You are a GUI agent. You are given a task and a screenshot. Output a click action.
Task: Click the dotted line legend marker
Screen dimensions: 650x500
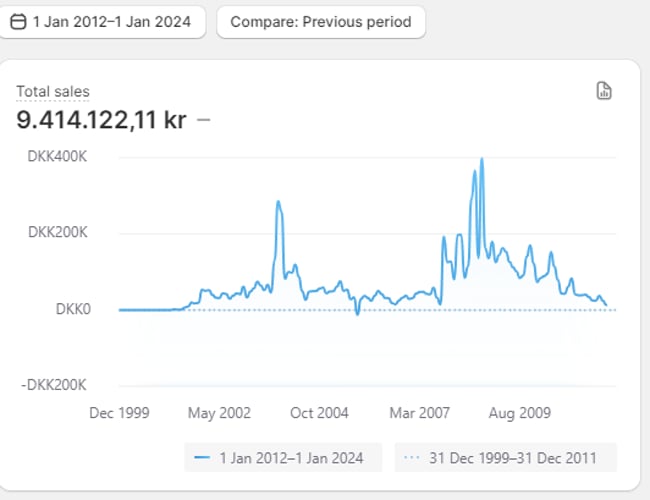(x=412, y=458)
